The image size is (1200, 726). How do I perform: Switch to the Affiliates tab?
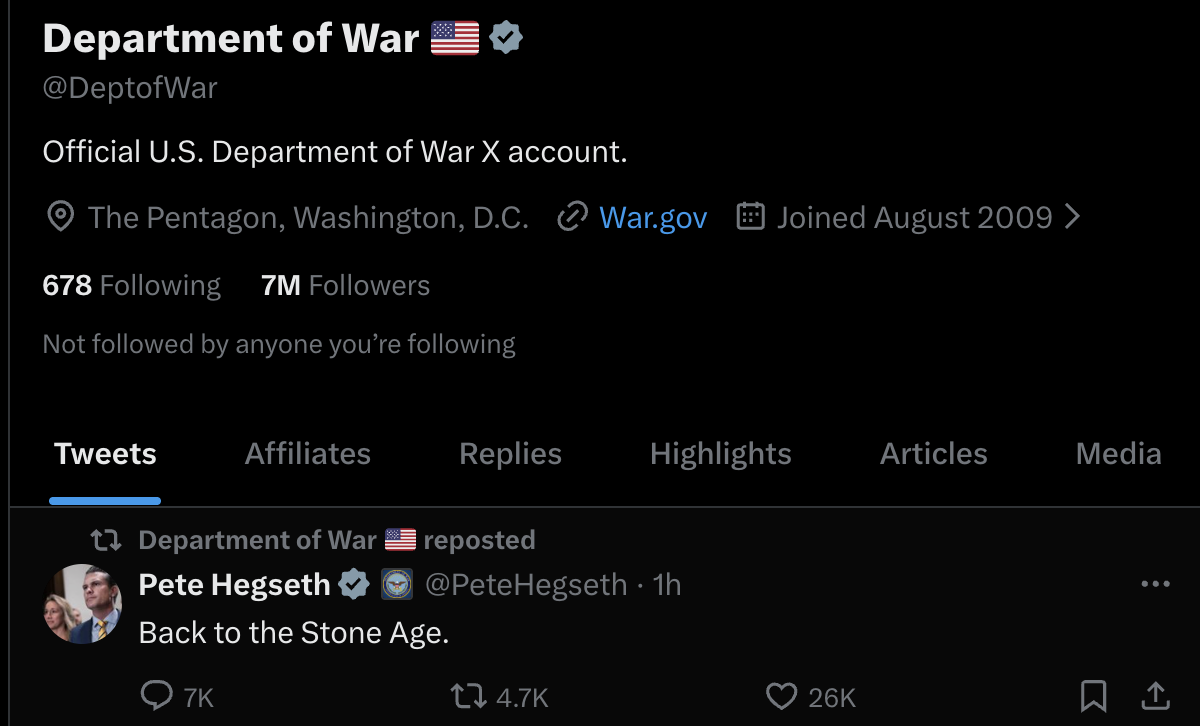pyautogui.click(x=308, y=454)
